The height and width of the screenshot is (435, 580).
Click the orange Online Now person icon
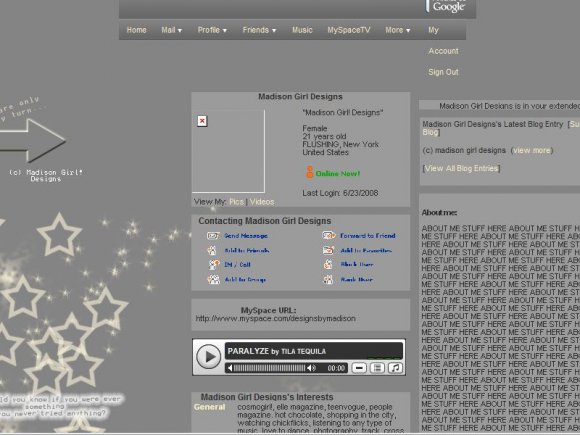pyautogui.click(x=310, y=172)
